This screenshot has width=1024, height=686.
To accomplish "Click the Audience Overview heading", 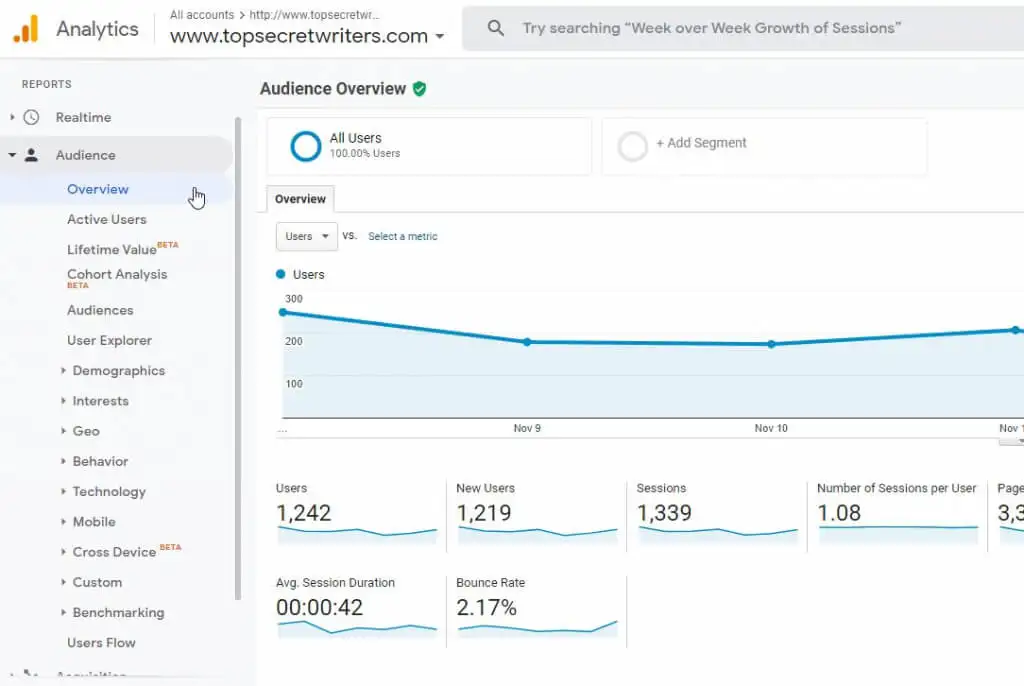I will [x=333, y=89].
